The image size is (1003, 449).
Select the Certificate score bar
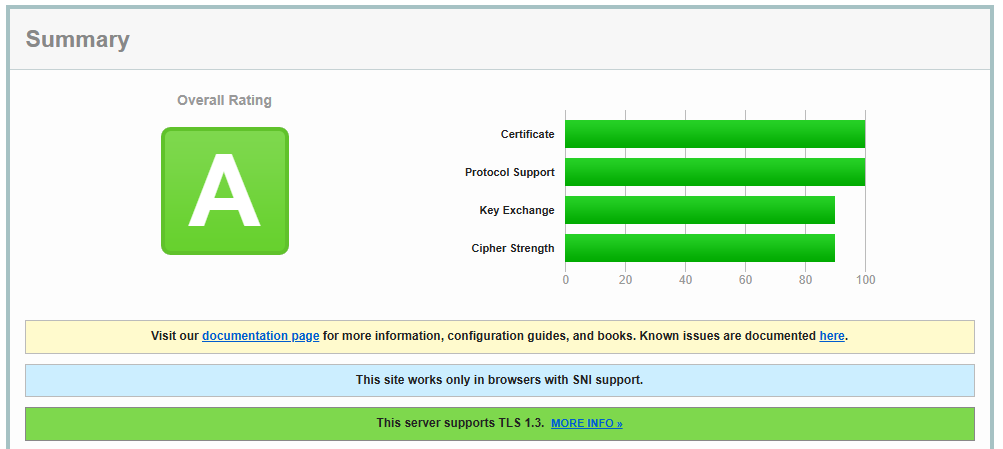click(715, 134)
